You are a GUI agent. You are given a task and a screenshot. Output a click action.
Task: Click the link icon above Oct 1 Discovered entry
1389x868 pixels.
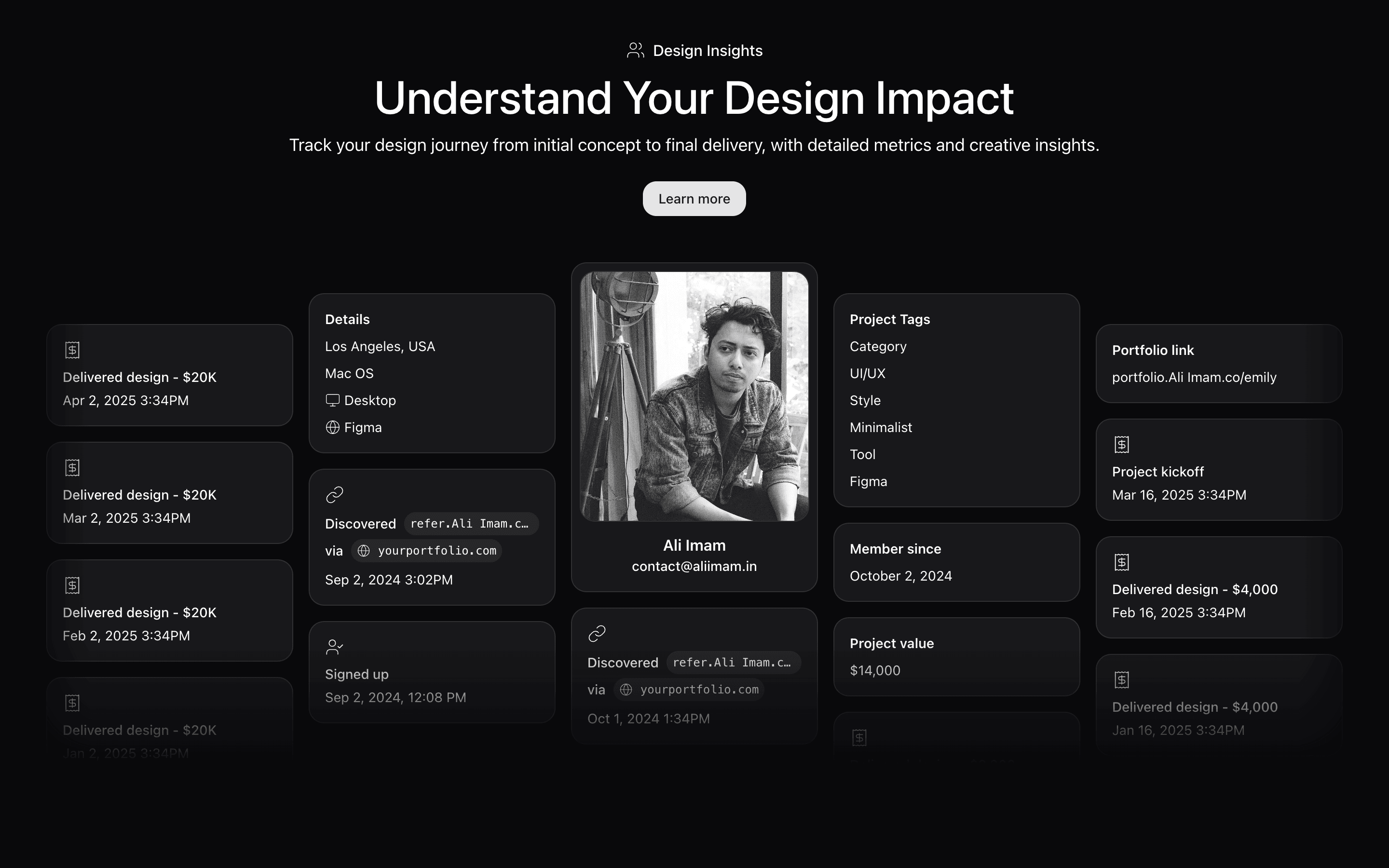[x=597, y=633]
